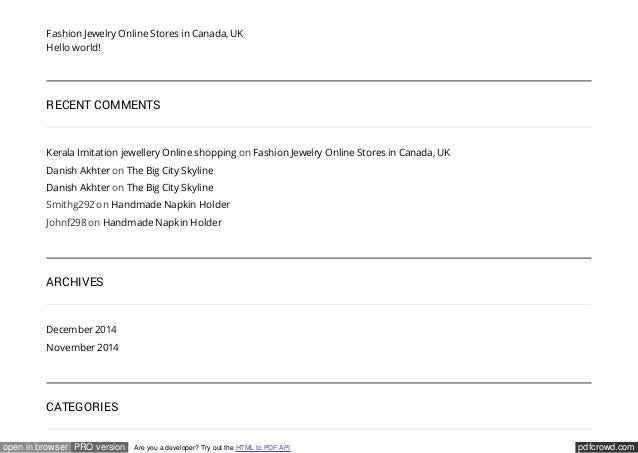Follow the 'HTML to PDF API' link
The width and height of the screenshot is (638, 453).
point(263,448)
